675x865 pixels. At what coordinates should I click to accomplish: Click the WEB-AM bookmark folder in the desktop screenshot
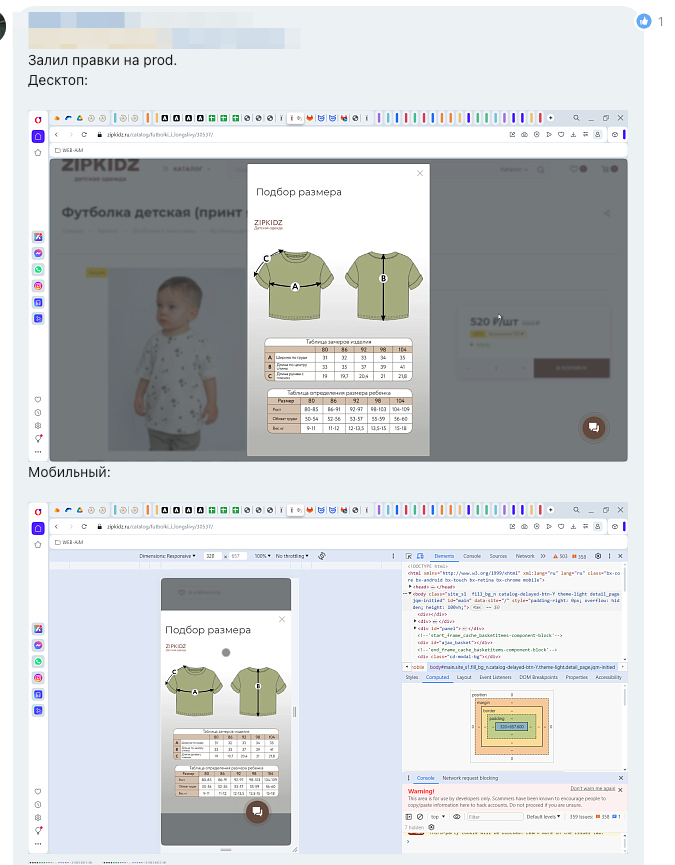(69, 150)
